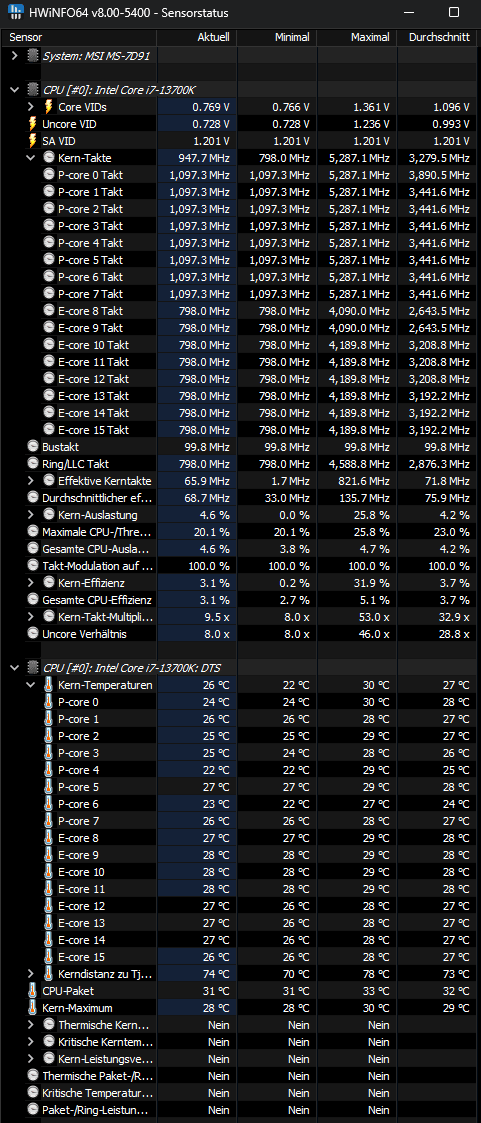Collapse the Kern-Takte group
The height and width of the screenshot is (1123, 481).
(x=31, y=158)
